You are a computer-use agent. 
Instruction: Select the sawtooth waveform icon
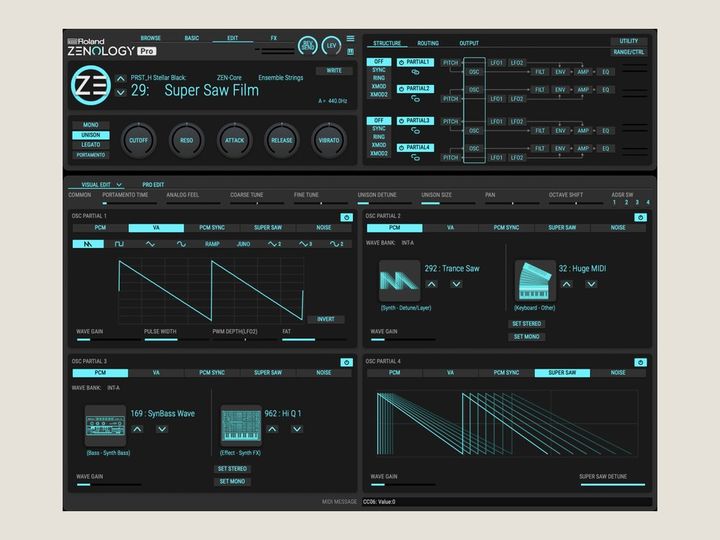(x=88, y=244)
